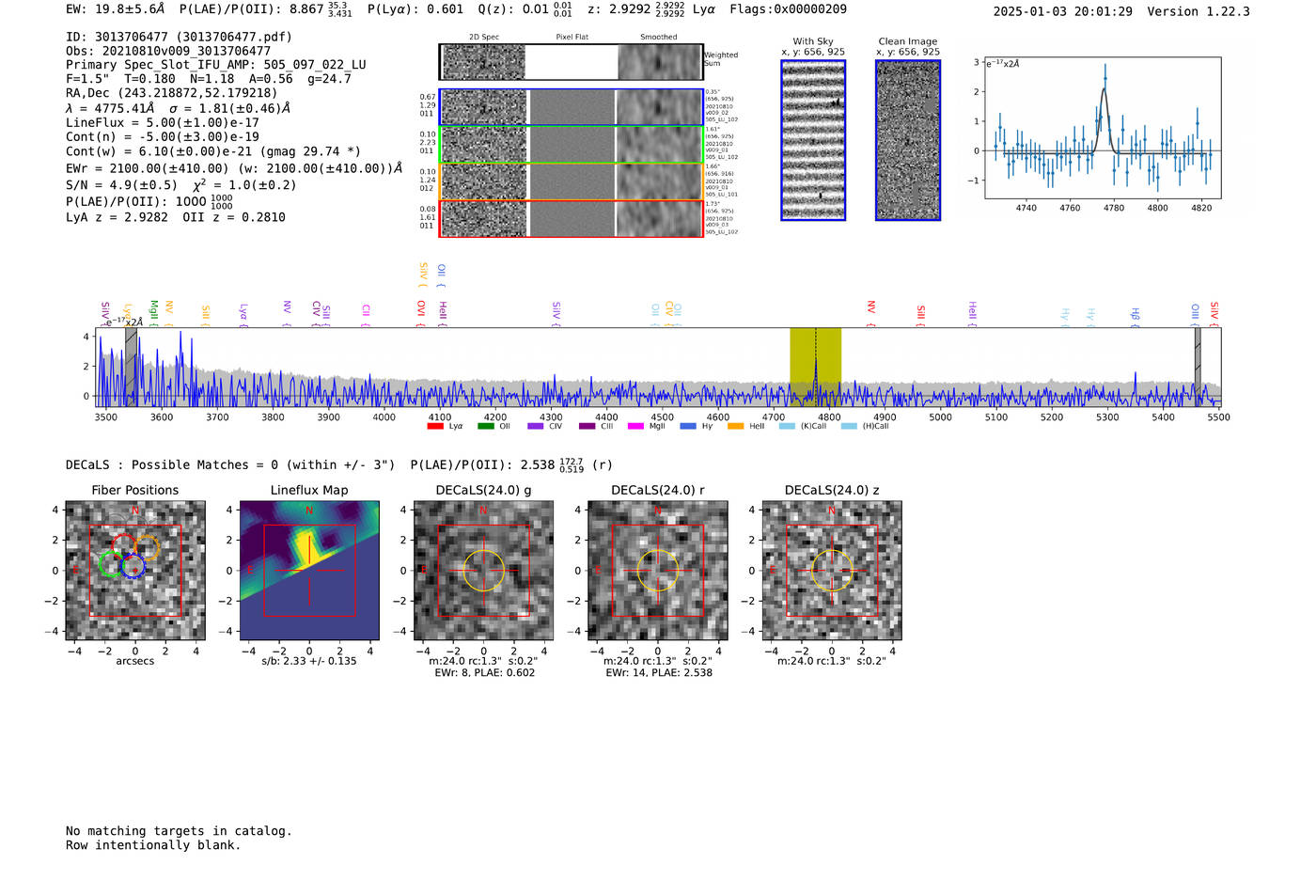Click the (K)CaII legend swatch

[787, 427]
